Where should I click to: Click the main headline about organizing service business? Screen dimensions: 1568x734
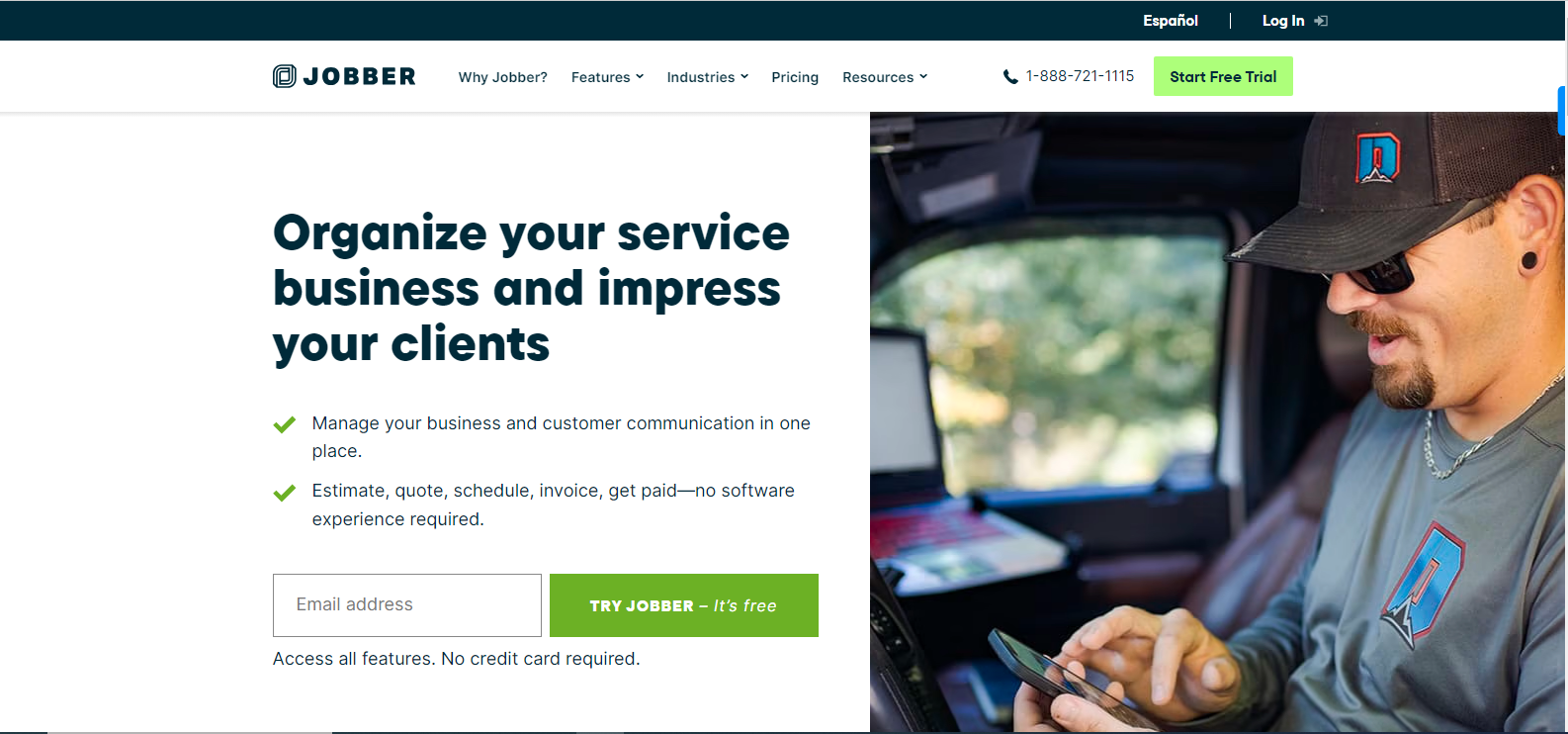(x=531, y=288)
